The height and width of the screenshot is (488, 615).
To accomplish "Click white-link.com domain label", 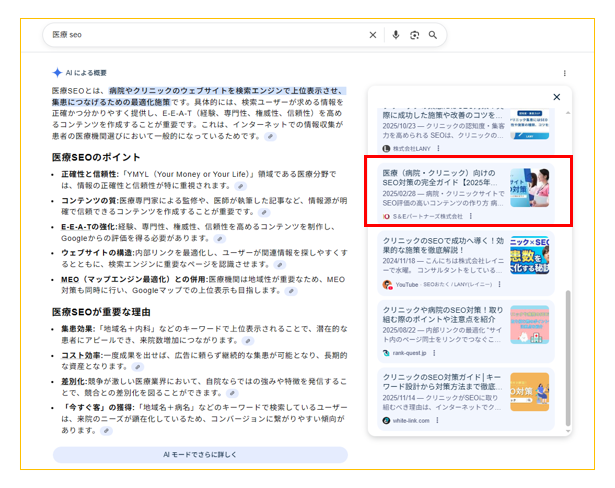I will (411, 421).
